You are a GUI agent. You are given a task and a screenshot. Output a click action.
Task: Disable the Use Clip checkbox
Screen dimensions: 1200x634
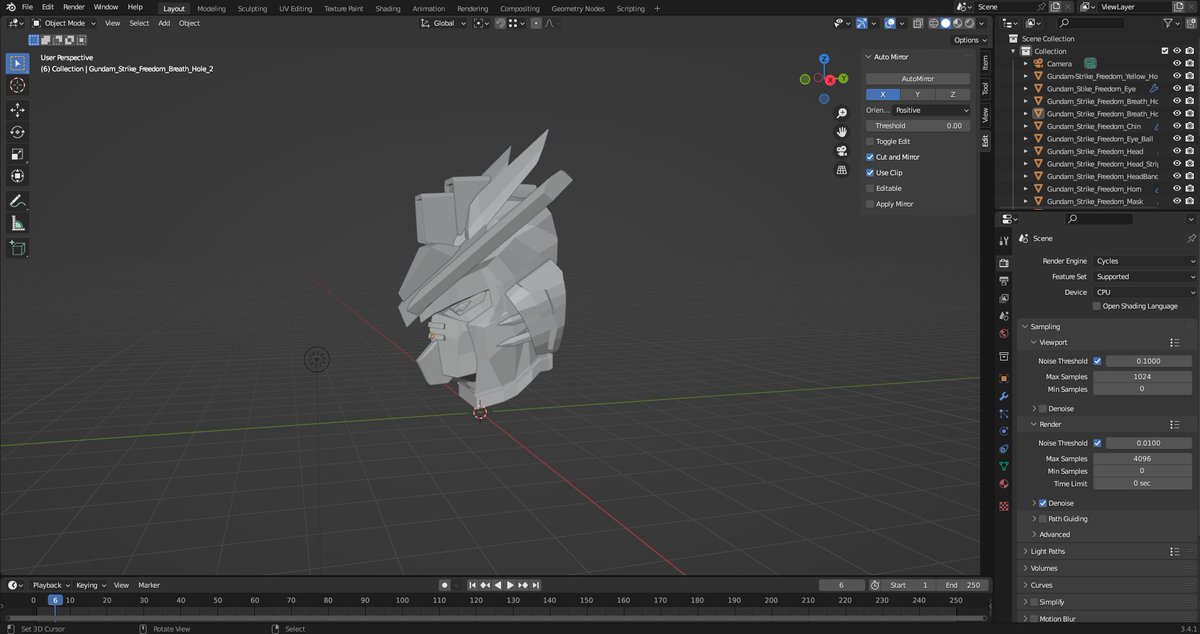[x=870, y=172]
